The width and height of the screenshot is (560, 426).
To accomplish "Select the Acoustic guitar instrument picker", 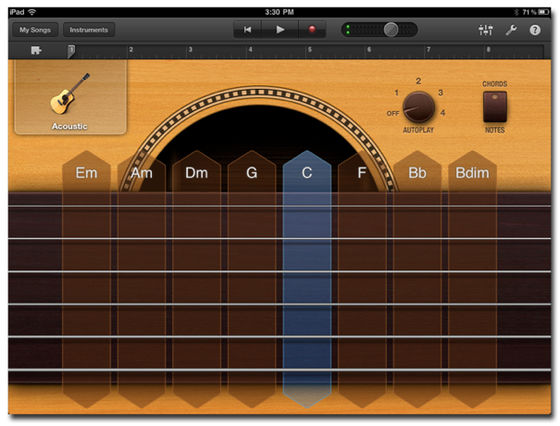I will [70, 97].
